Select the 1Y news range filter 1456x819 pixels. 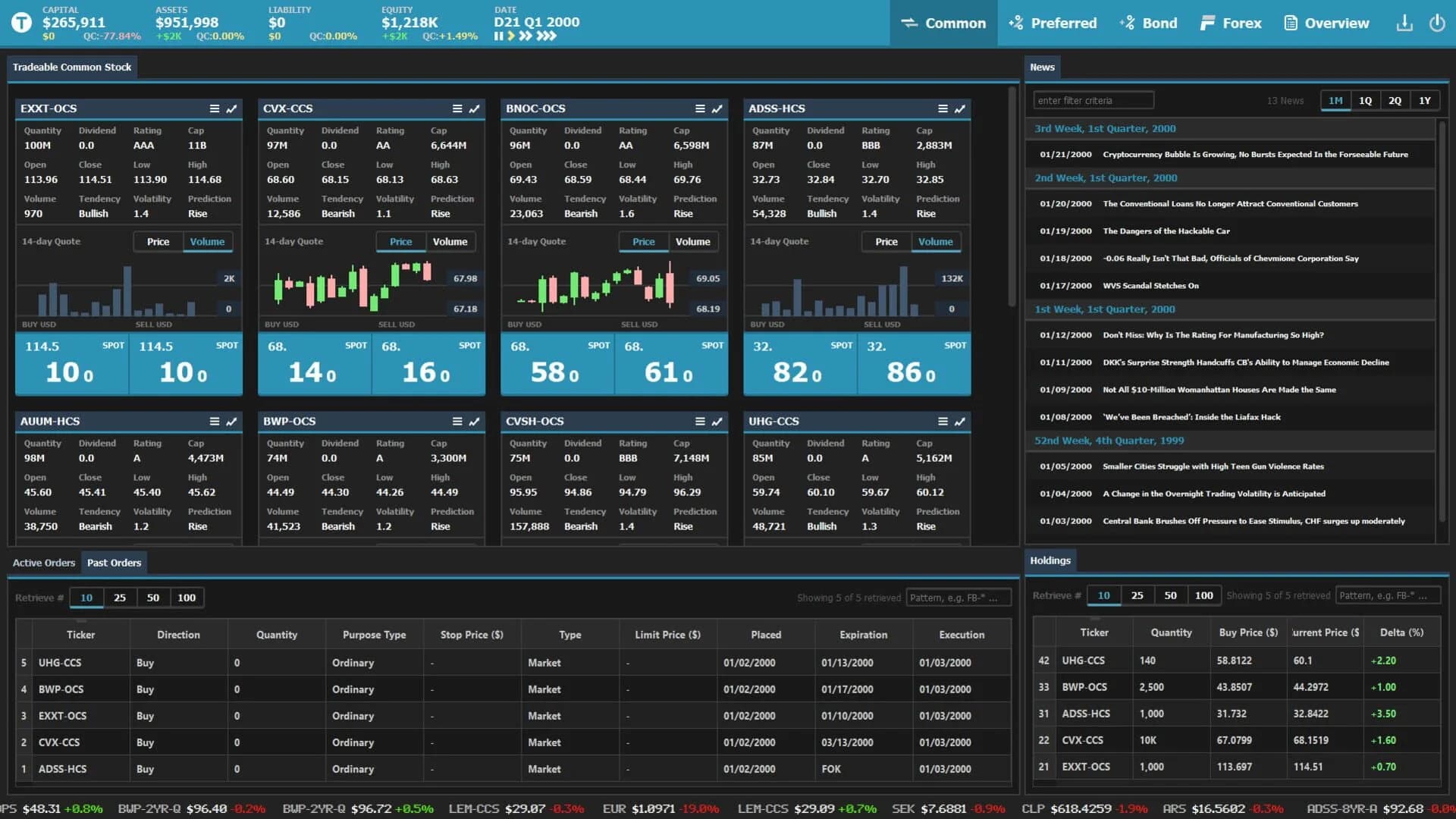(1424, 99)
